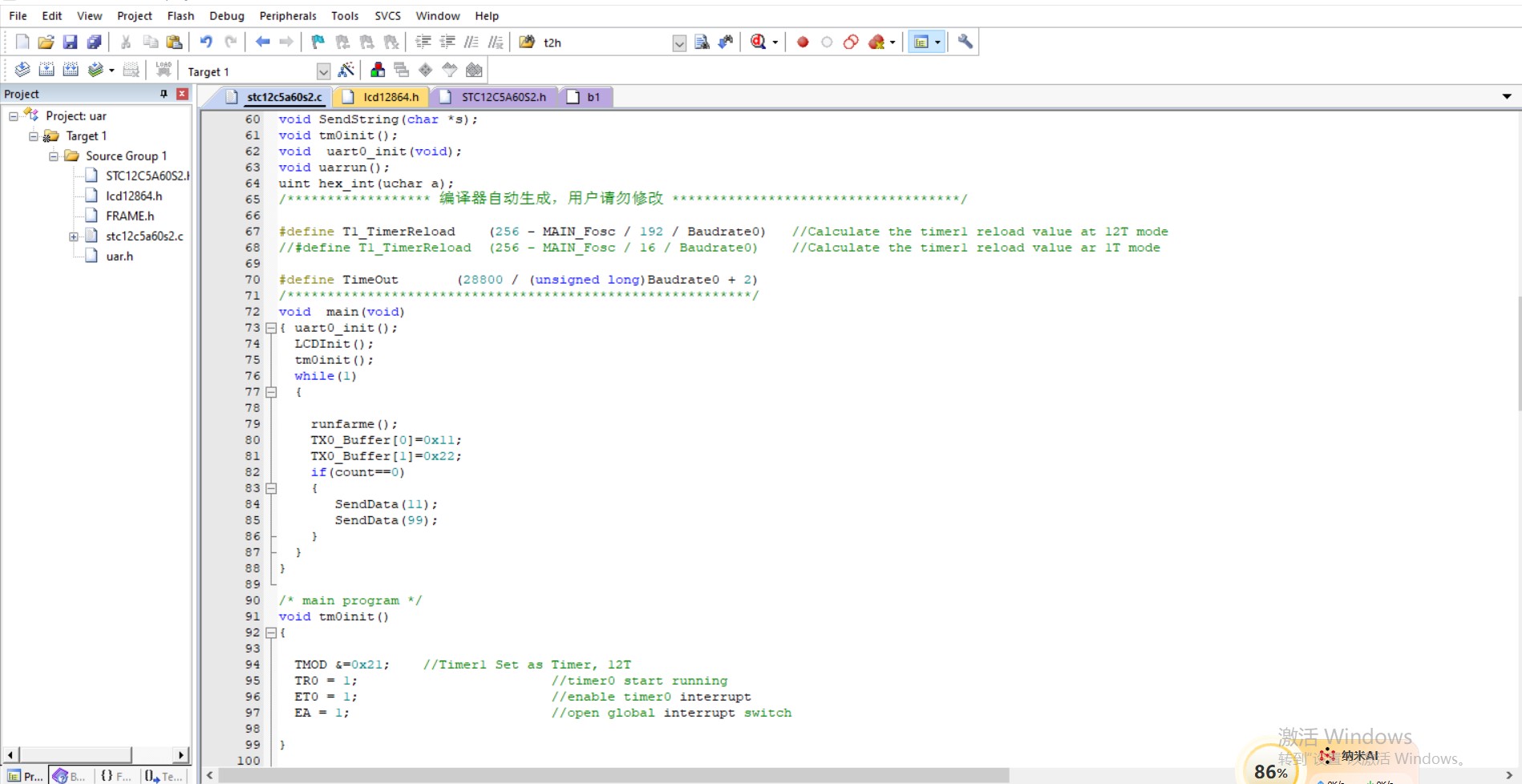The height and width of the screenshot is (784, 1522).
Task: Pin the Project panel with the pushpin
Action: tap(164, 94)
